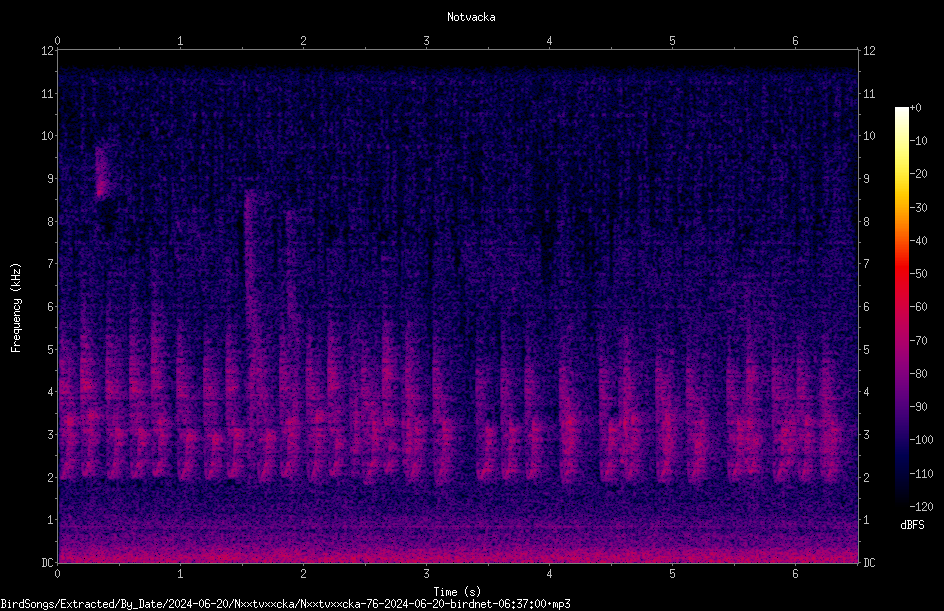Click the dBFS unit label
Image resolution: width=944 pixels, height=611 pixels.
pyautogui.click(x=912, y=525)
